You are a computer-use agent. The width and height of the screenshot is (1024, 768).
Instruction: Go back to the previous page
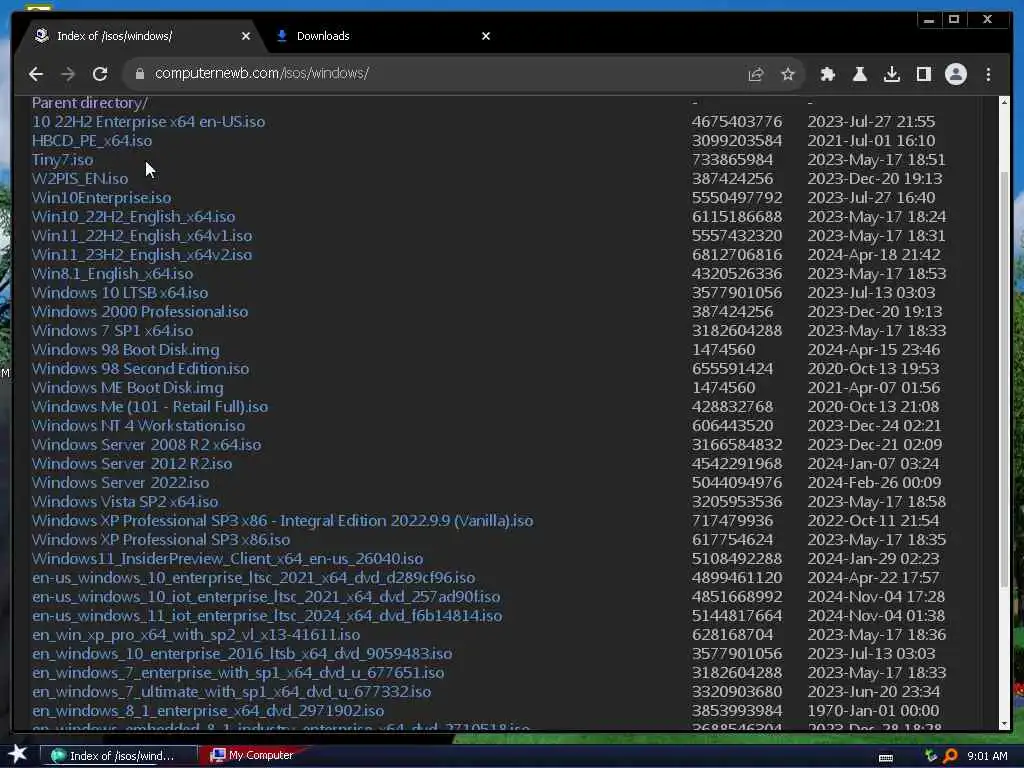(x=36, y=74)
